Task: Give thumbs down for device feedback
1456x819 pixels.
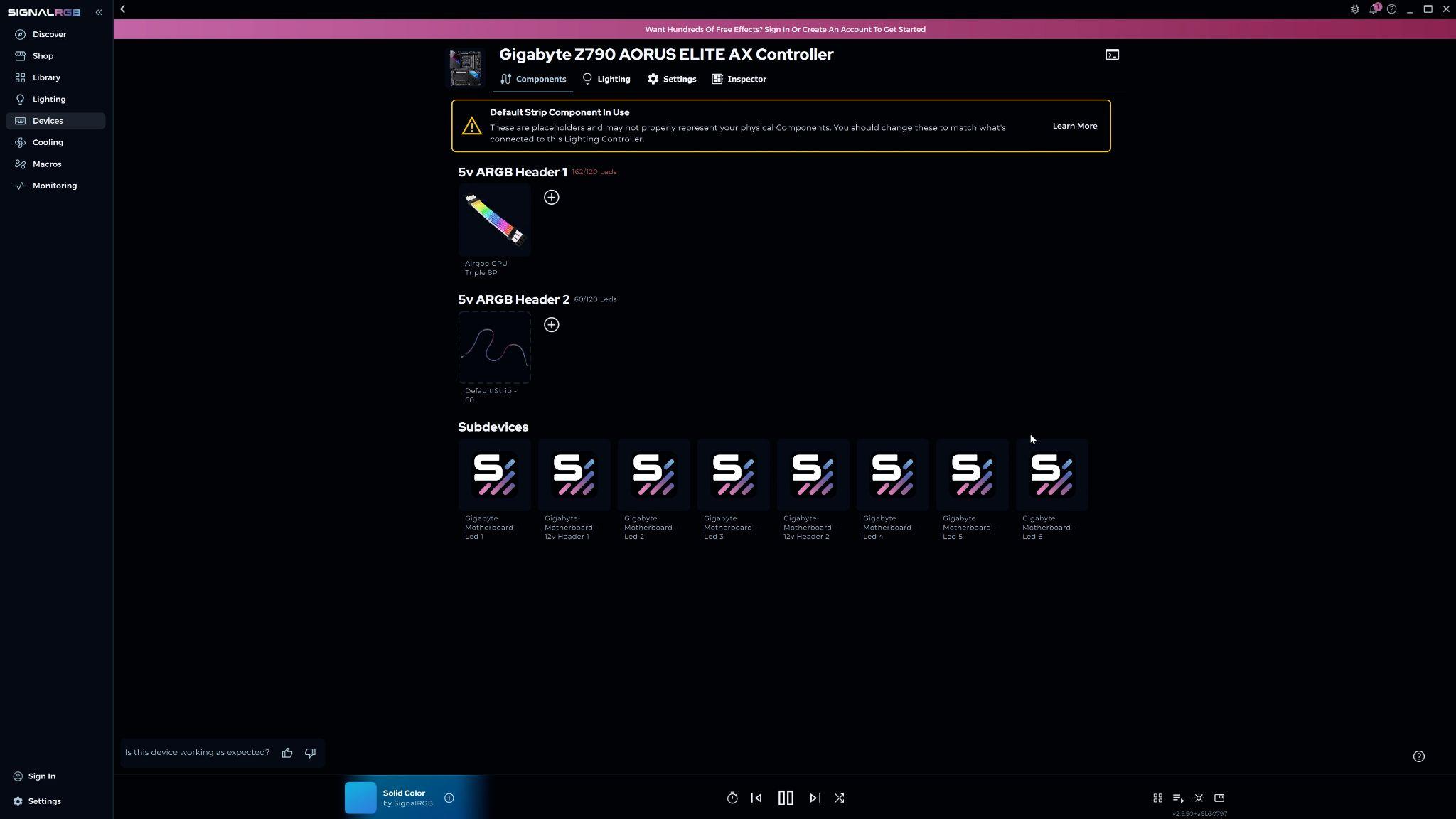Action: [310, 753]
